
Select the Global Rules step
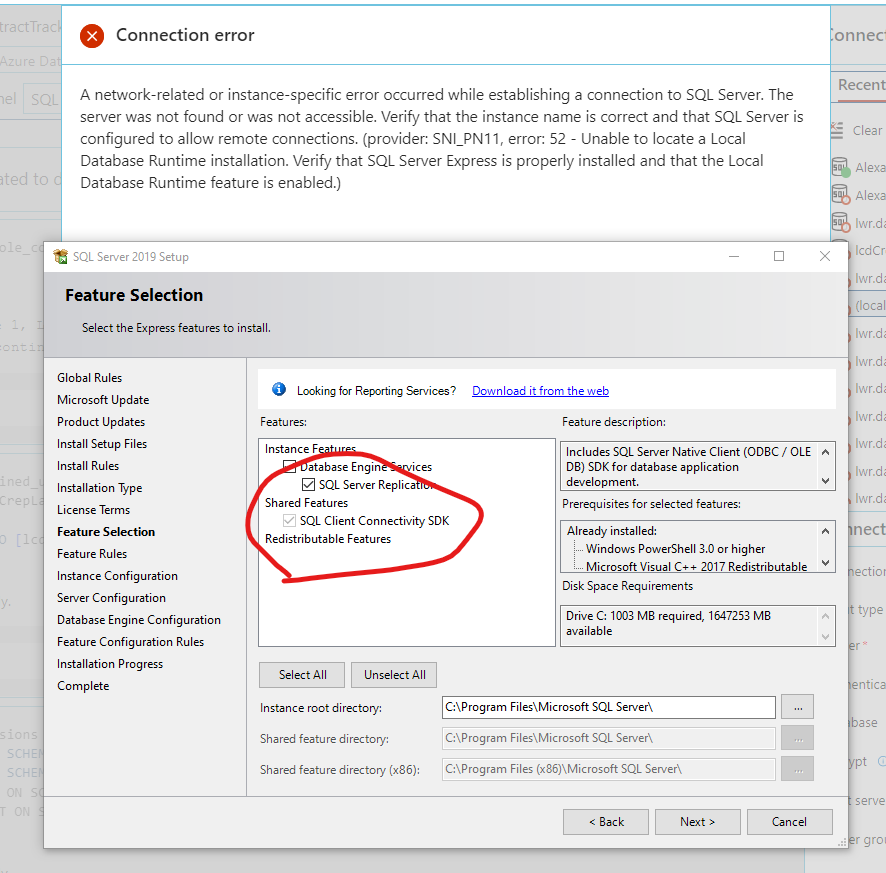click(89, 378)
